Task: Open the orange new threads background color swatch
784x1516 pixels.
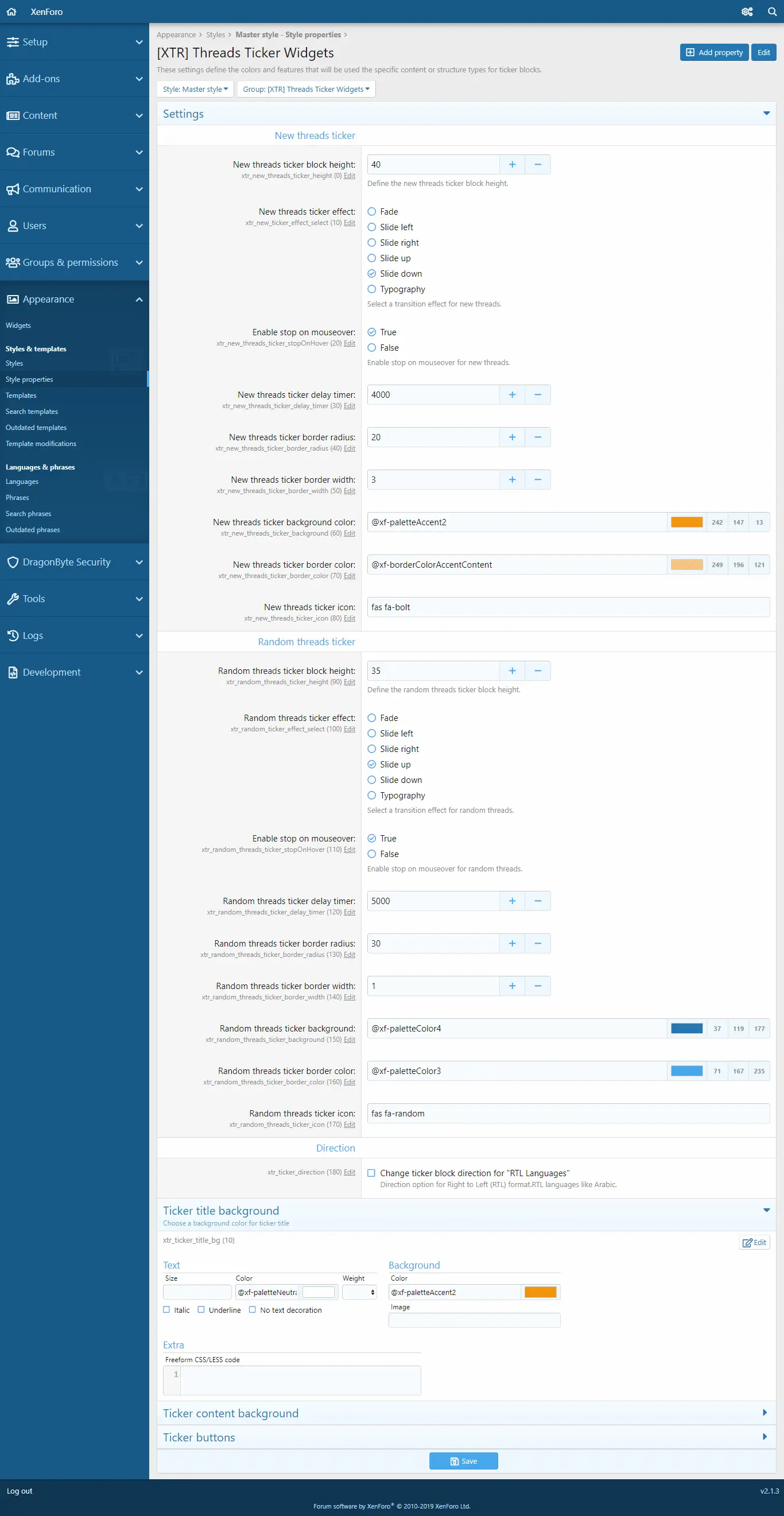Action: [x=686, y=522]
